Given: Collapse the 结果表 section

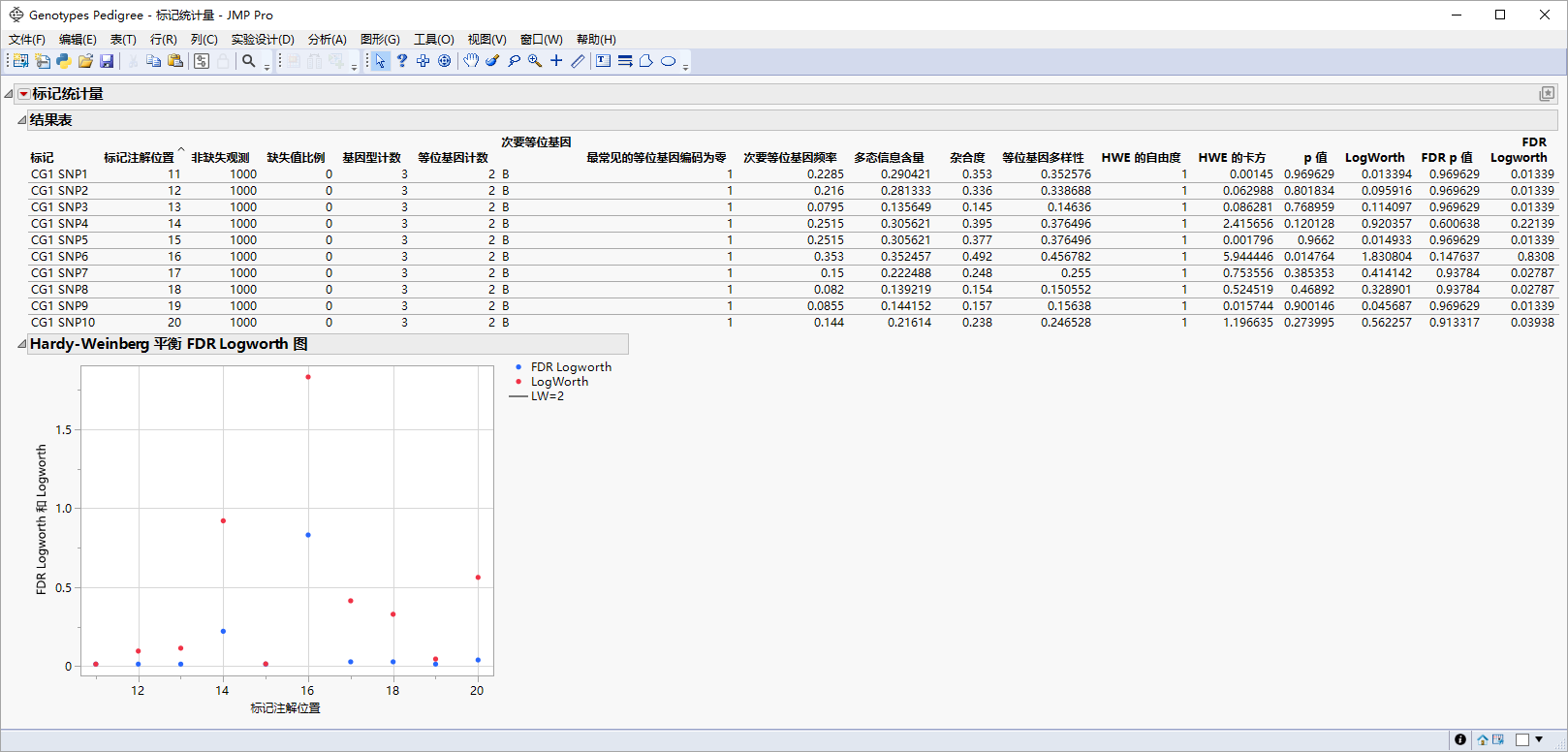Looking at the screenshot, I should pos(21,120).
